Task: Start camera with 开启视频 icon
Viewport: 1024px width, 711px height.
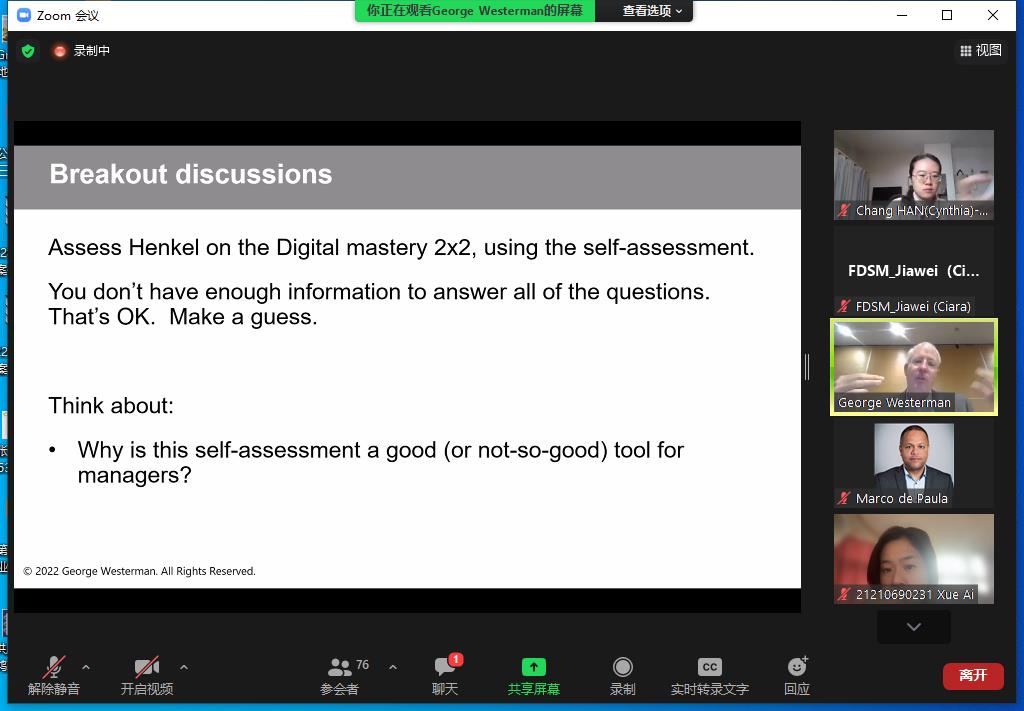Action: [147, 667]
